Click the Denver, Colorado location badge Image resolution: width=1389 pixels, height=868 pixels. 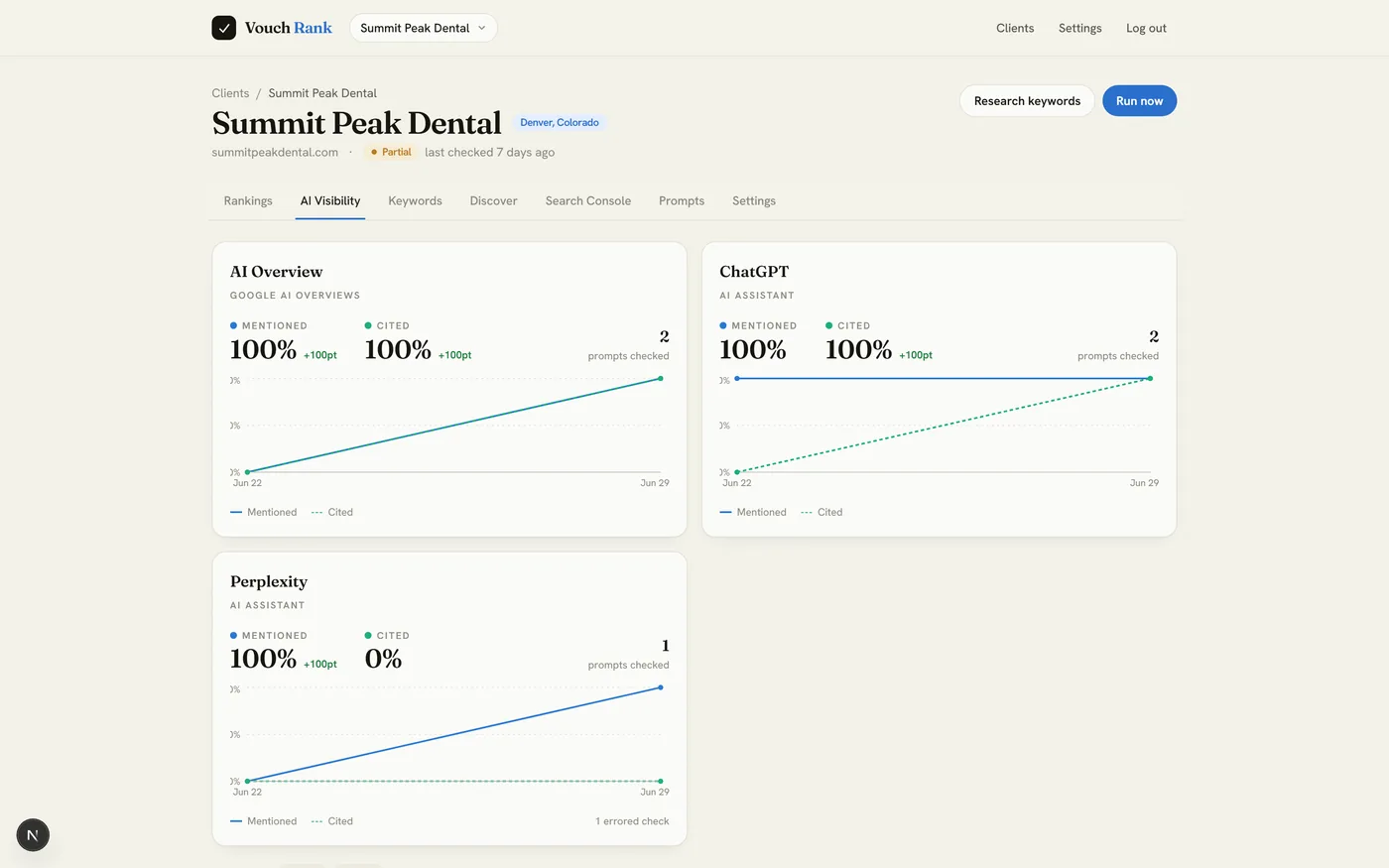coord(560,123)
